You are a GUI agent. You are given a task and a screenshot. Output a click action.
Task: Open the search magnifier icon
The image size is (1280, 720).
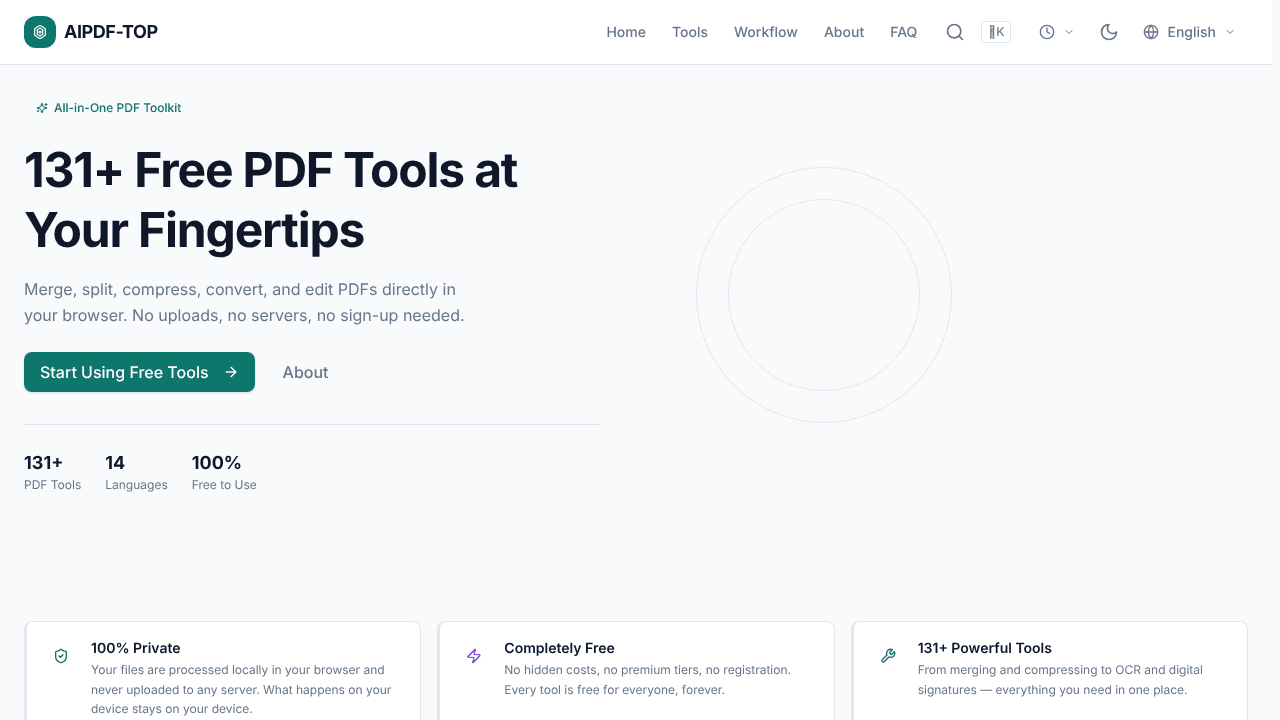click(955, 32)
